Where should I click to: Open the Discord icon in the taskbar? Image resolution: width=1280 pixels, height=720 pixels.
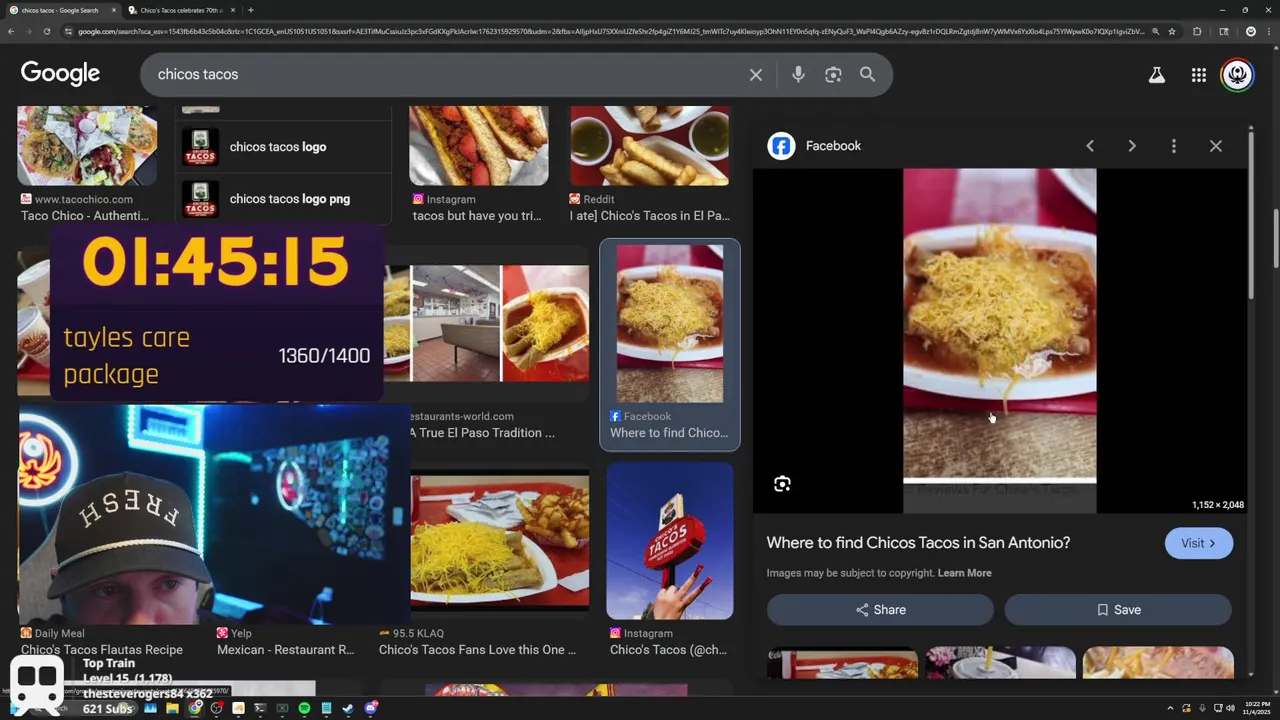click(371, 709)
